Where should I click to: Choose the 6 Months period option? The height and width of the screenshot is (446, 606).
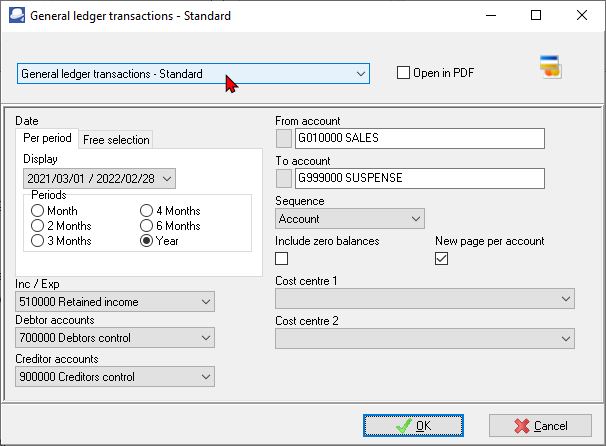click(x=148, y=226)
